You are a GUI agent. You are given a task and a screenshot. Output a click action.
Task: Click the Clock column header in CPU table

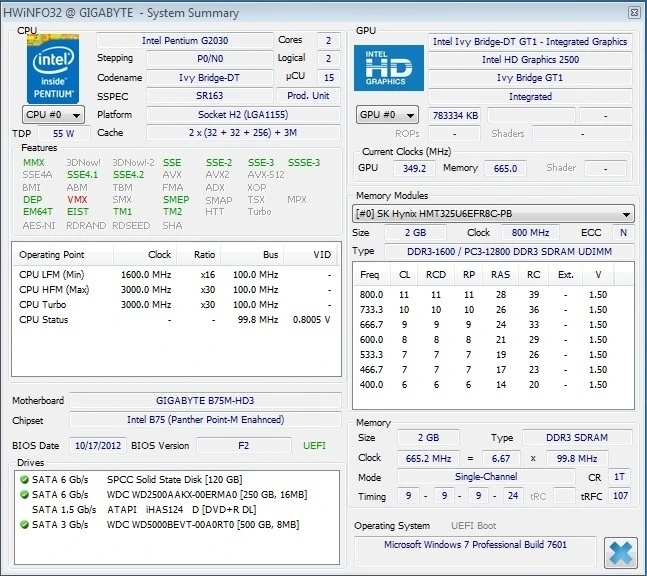(145, 255)
